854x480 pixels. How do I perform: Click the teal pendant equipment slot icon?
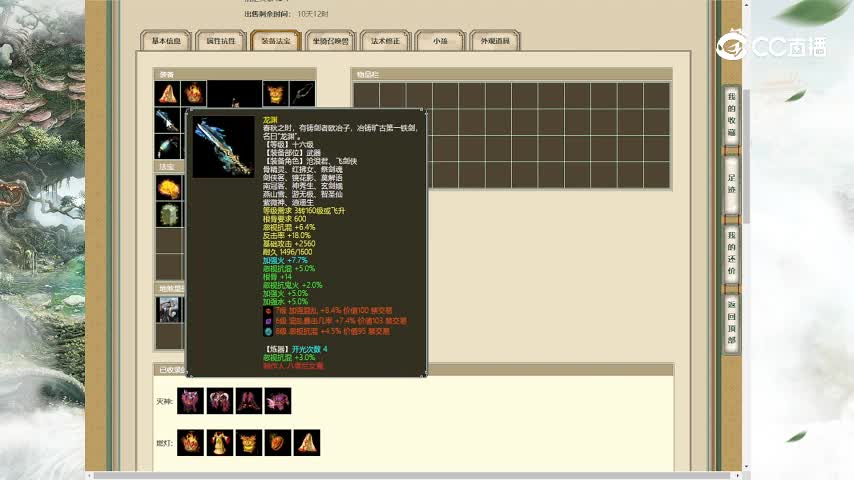tap(167, 146)
